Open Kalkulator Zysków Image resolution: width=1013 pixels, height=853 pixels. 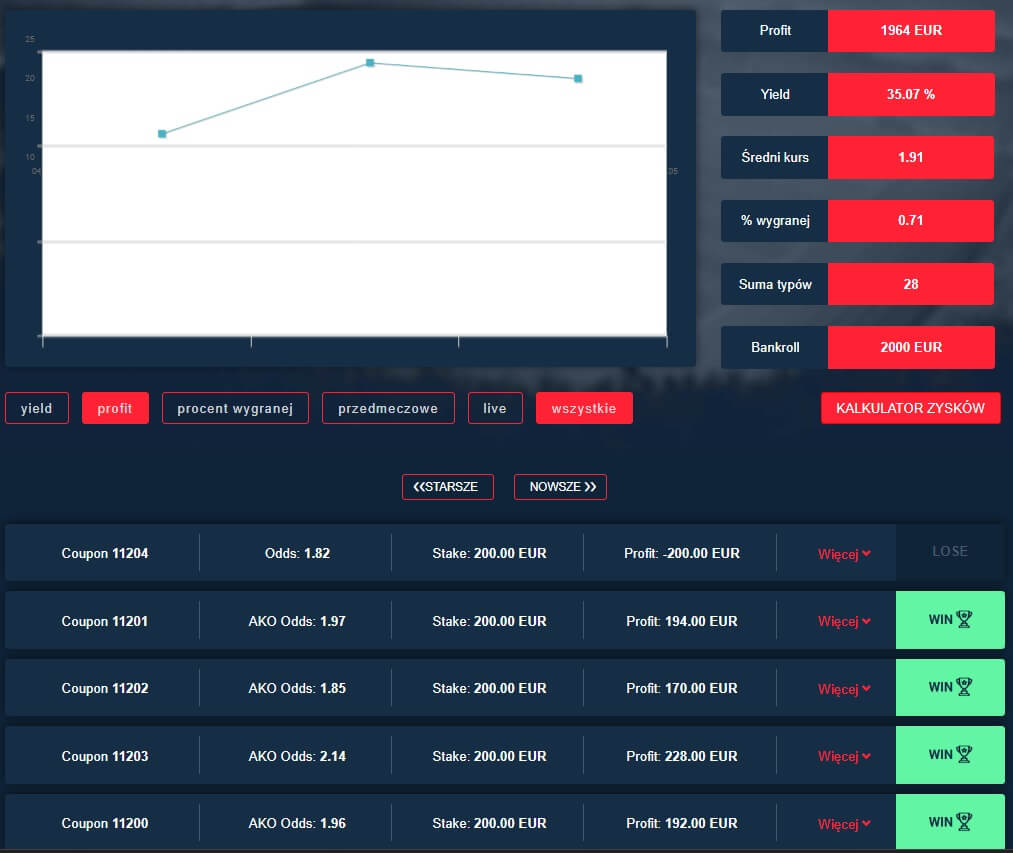pyautogui.click(x=910, y=408)
